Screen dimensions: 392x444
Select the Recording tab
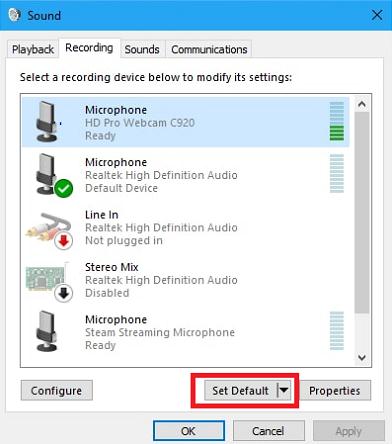89,48
